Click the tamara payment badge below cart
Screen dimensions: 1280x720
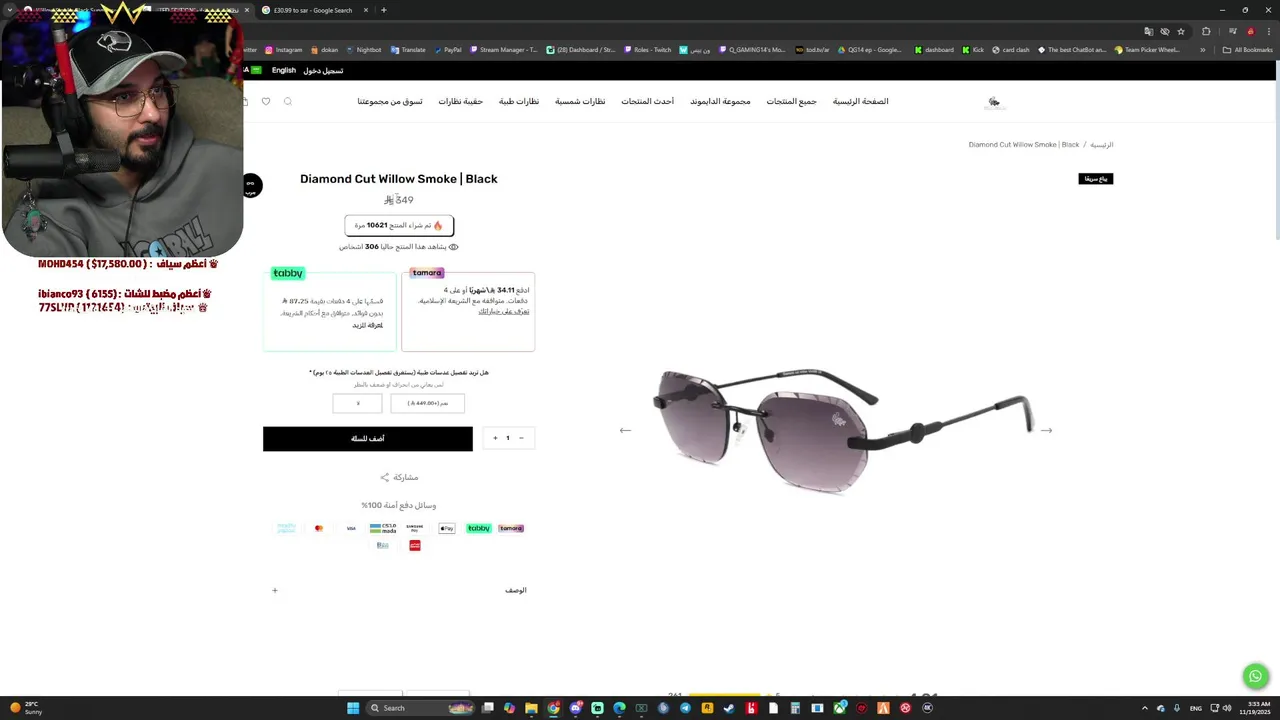click(x=511, y=528)
